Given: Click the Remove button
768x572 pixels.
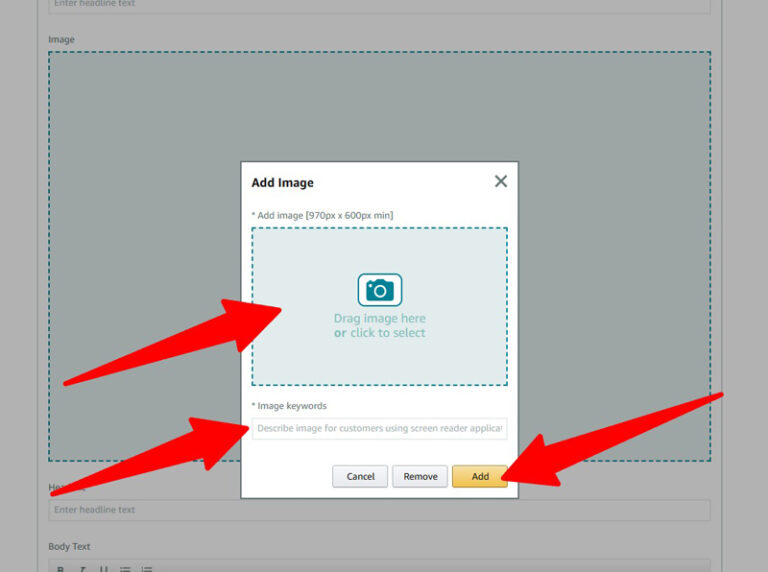Looking at the screenshot, I should pos(420,476).
